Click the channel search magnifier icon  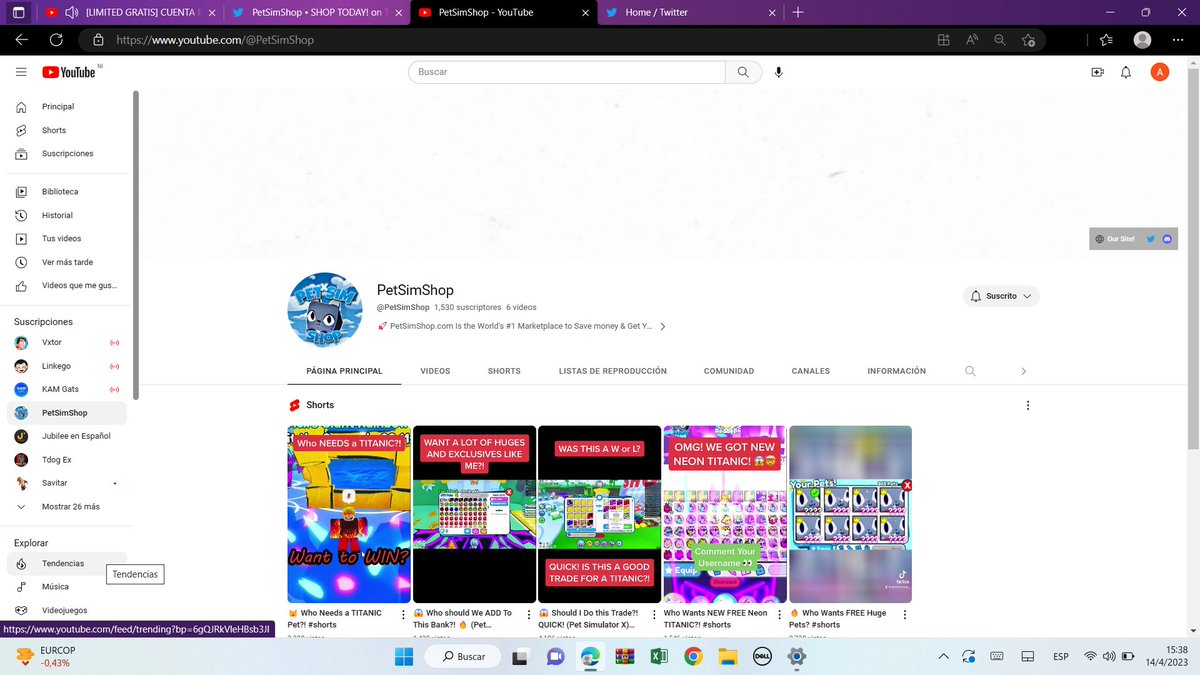(x=970, y=371)
